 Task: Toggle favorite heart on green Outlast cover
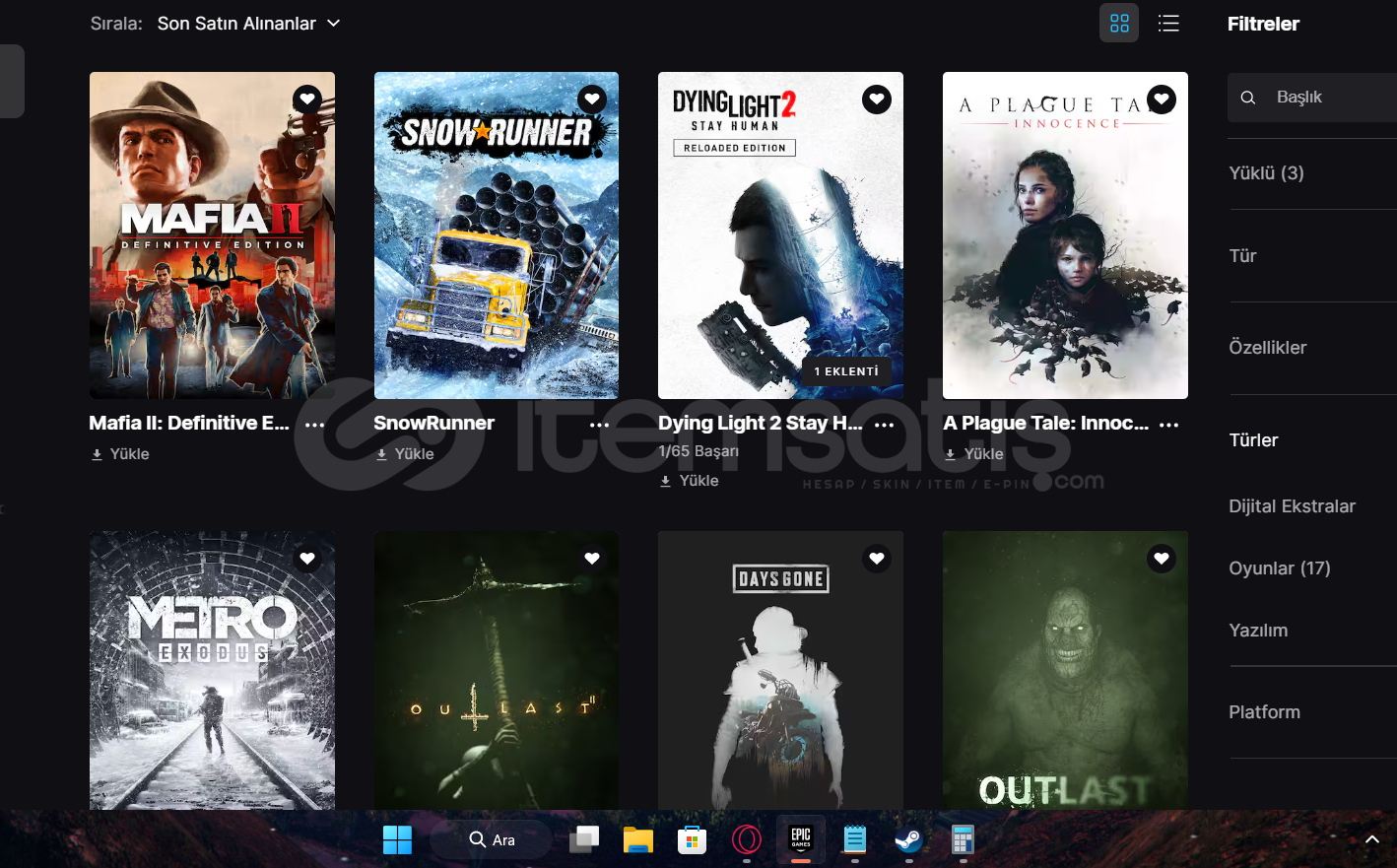[x=1162, y=559]
